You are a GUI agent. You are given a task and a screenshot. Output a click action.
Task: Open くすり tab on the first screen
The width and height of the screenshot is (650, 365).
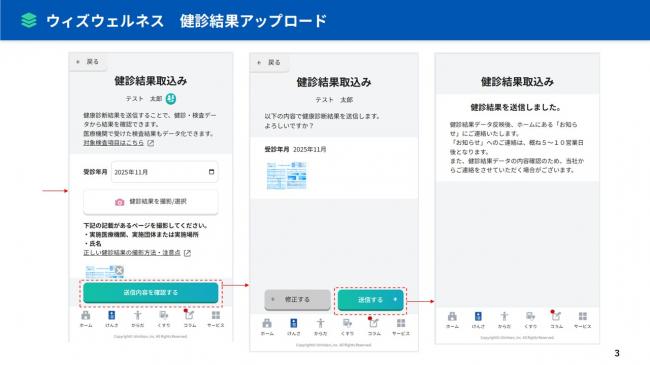point(164,319)
